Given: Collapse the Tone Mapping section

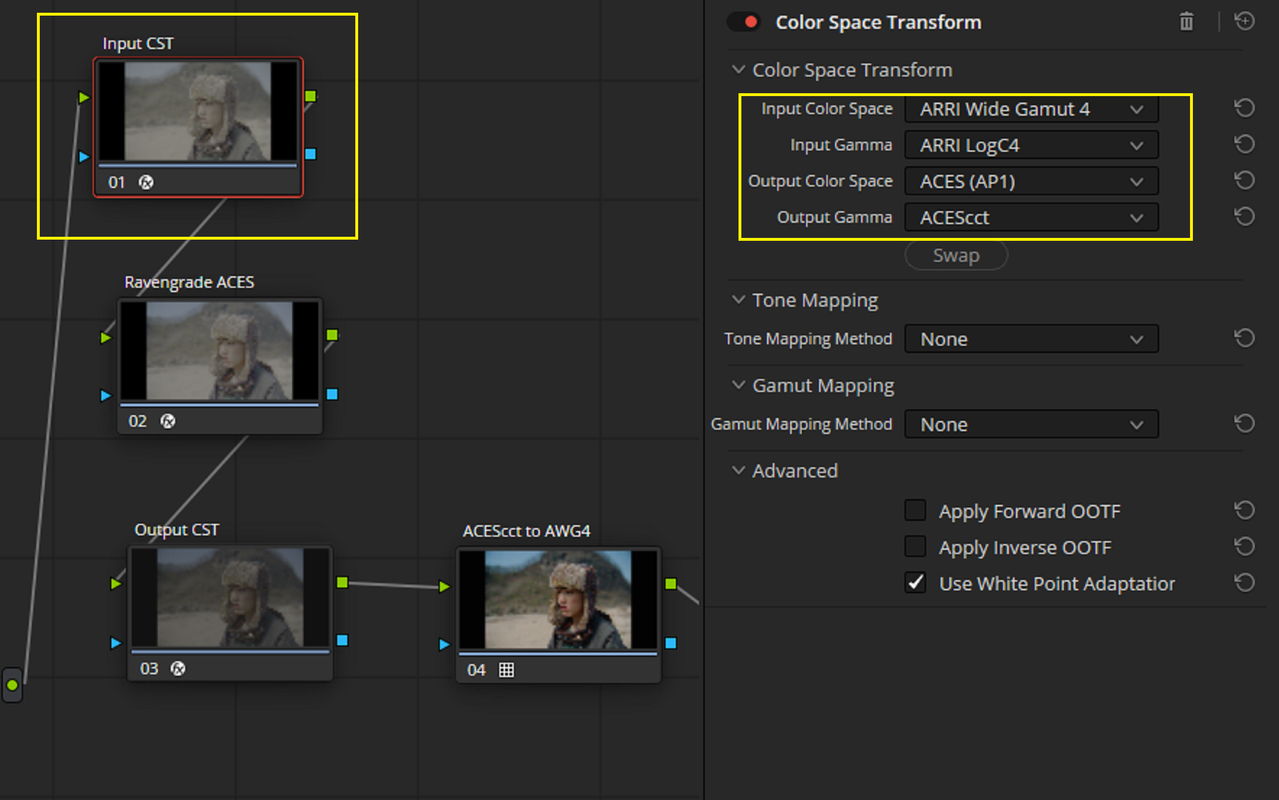Looking at the screenshot, I should 739,300.
